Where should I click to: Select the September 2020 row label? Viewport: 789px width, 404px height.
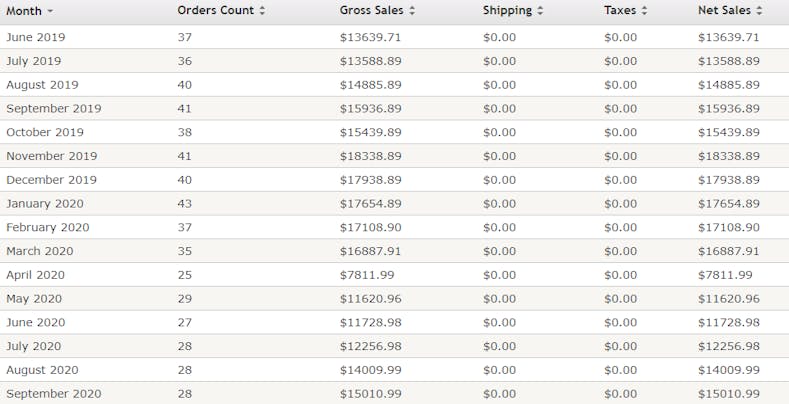tap(54, 394)
